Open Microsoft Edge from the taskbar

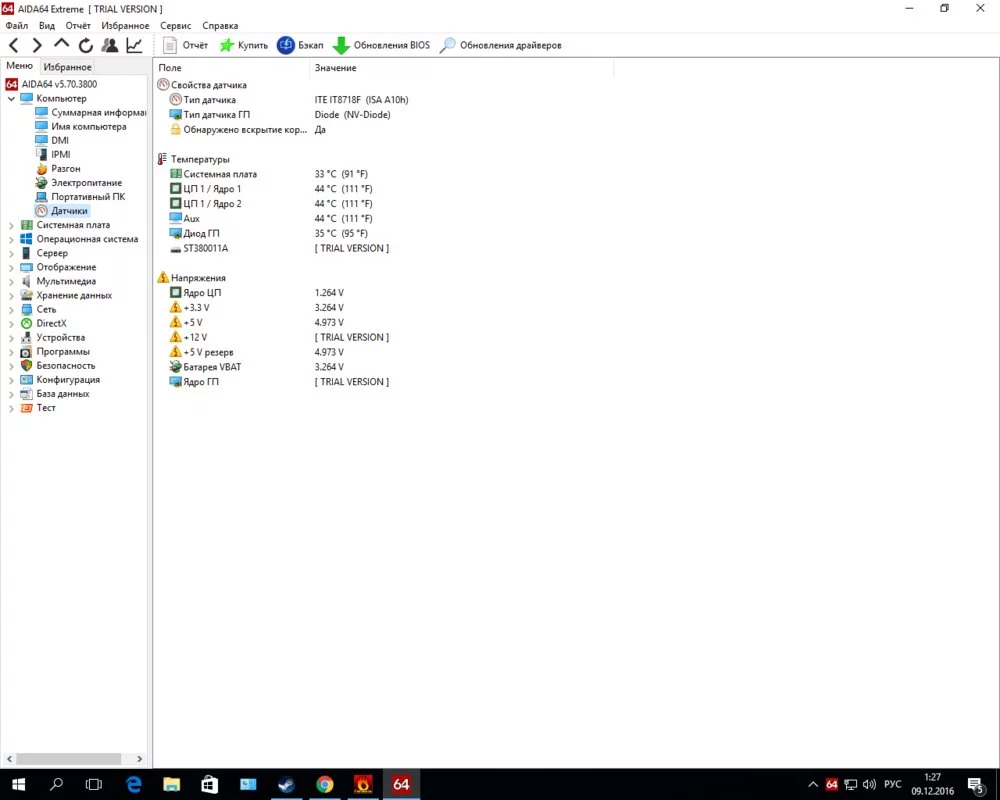pyautogui.click(x=133, y=784)
